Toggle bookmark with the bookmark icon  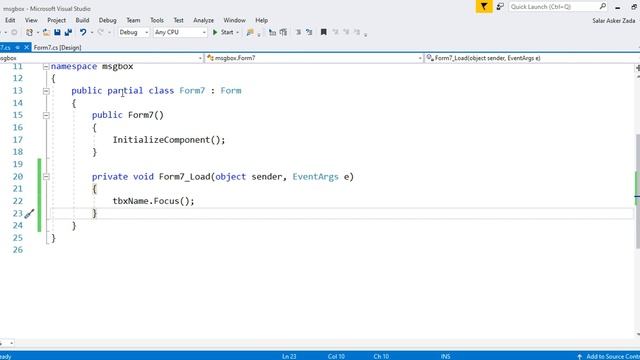324,32
